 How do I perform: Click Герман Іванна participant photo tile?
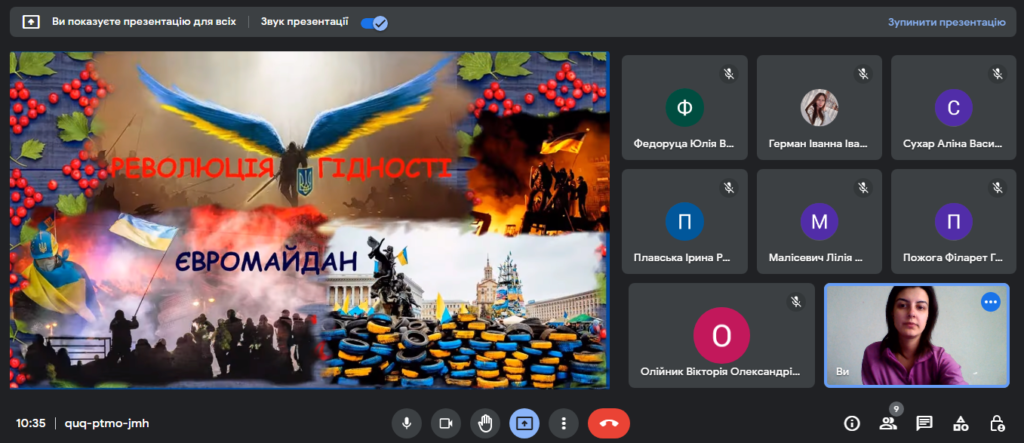(819, 107)
